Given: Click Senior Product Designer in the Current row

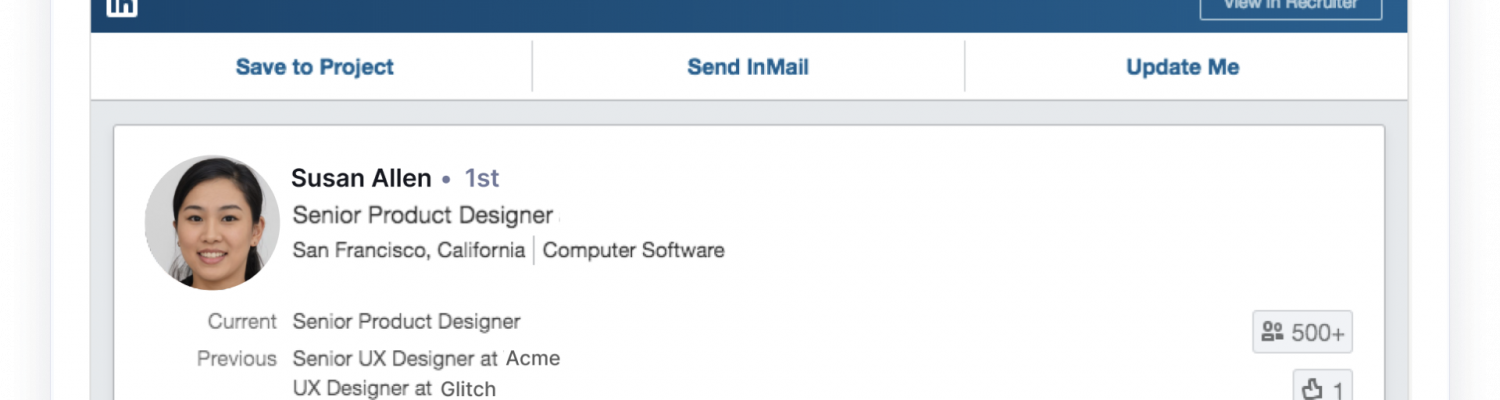Looking at the screenshot, I should [x=406, y=322].
